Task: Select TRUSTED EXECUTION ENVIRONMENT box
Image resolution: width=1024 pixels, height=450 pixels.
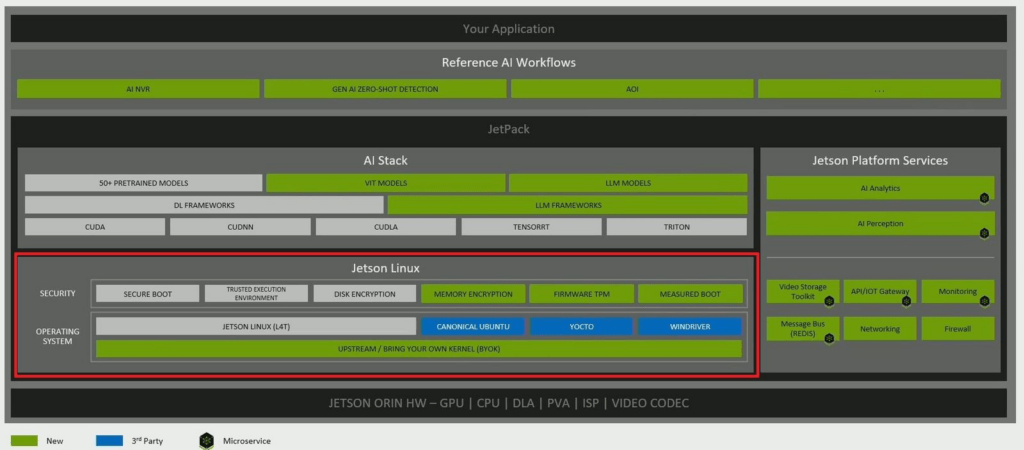Action: pyautogui.click(x=256, y=294)
